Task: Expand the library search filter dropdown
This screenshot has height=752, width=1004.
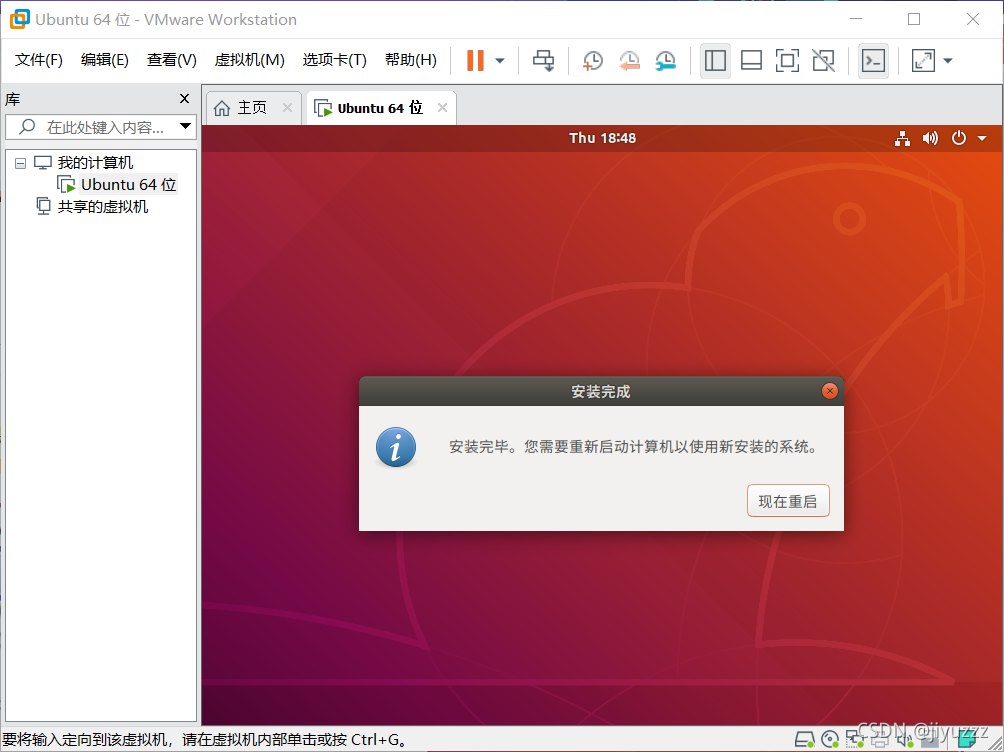Action: pos(186,126)
